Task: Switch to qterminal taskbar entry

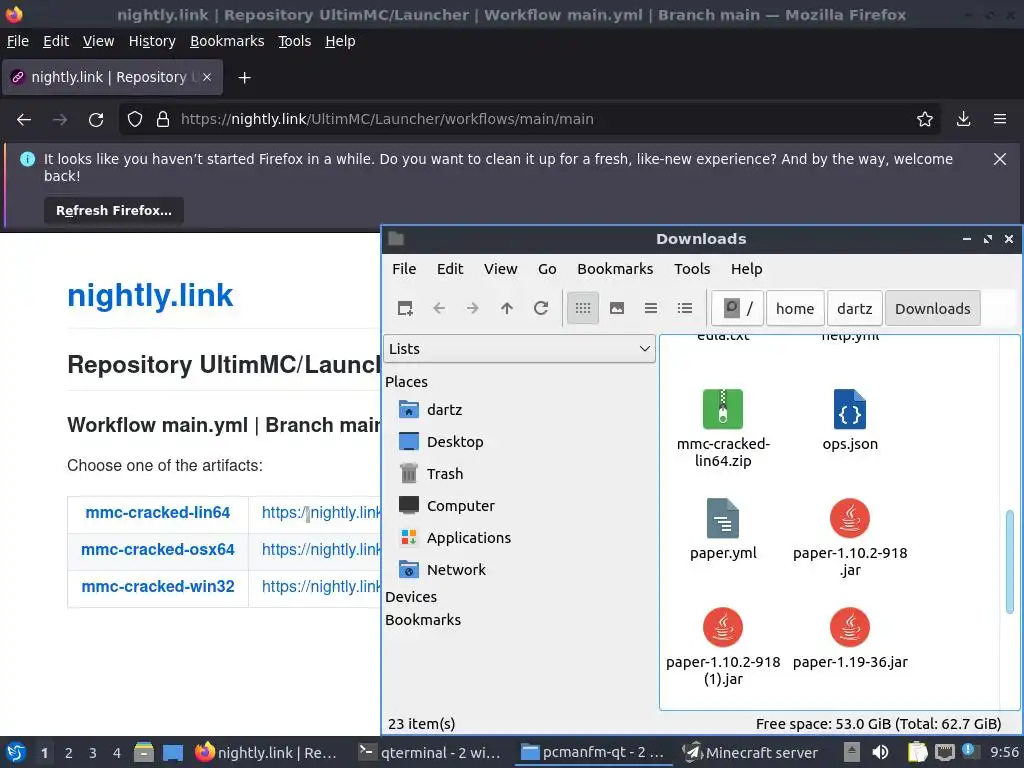Action: pos(430,753)
